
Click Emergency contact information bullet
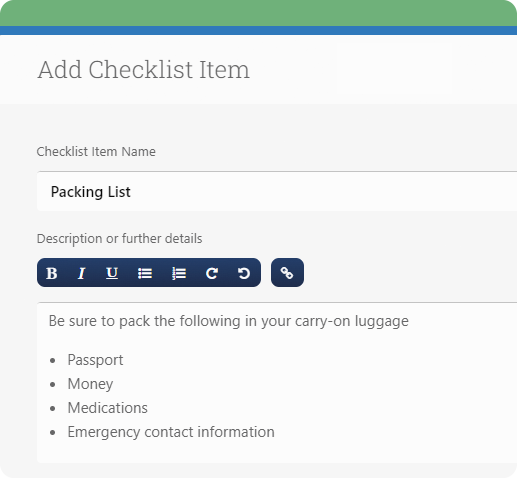coord(171,432)
